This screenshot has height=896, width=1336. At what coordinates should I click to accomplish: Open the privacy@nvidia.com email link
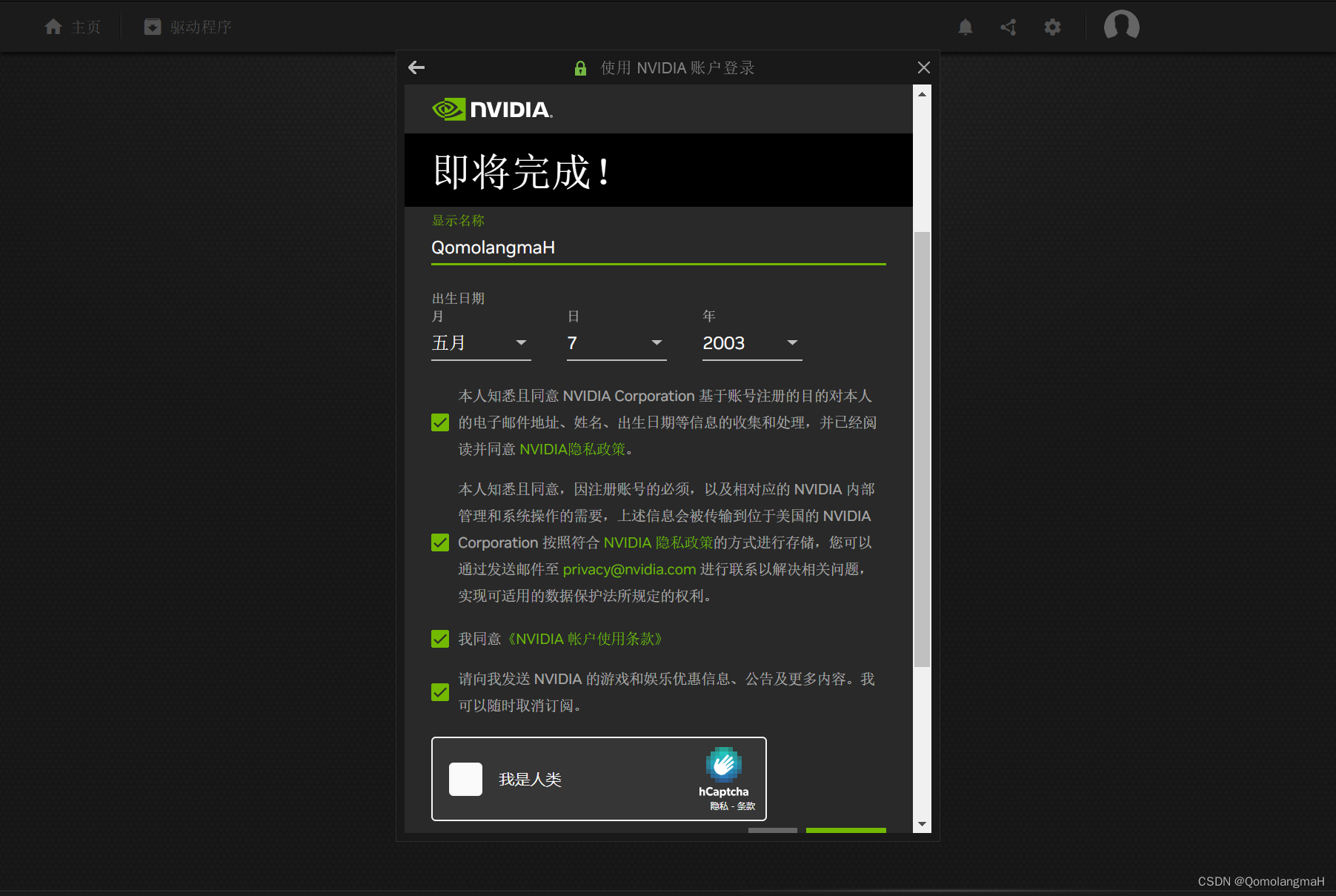[629, 569]
